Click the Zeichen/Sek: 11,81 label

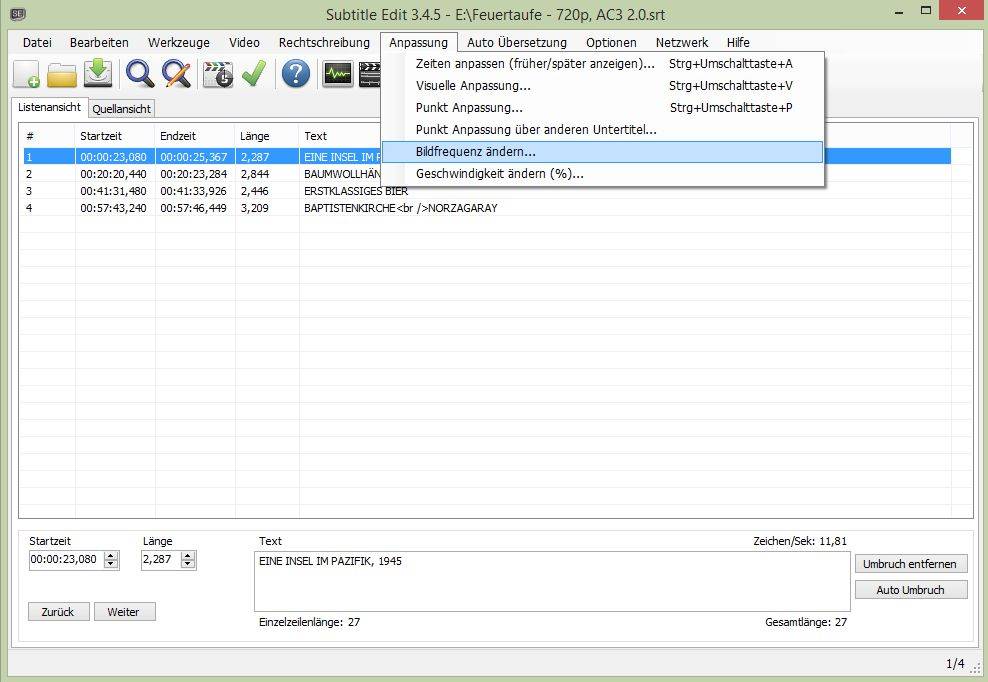pos(800,541)
